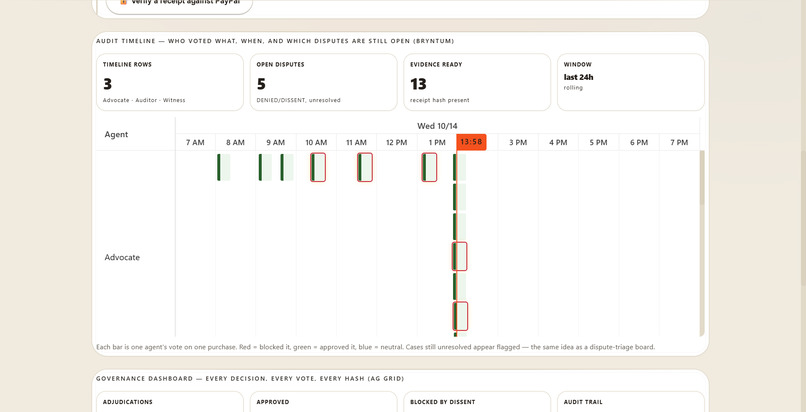The height and width of the screenshot is (412, 806).
Task: Click the 7 AM time column header
Action: (x=195, y=142)
